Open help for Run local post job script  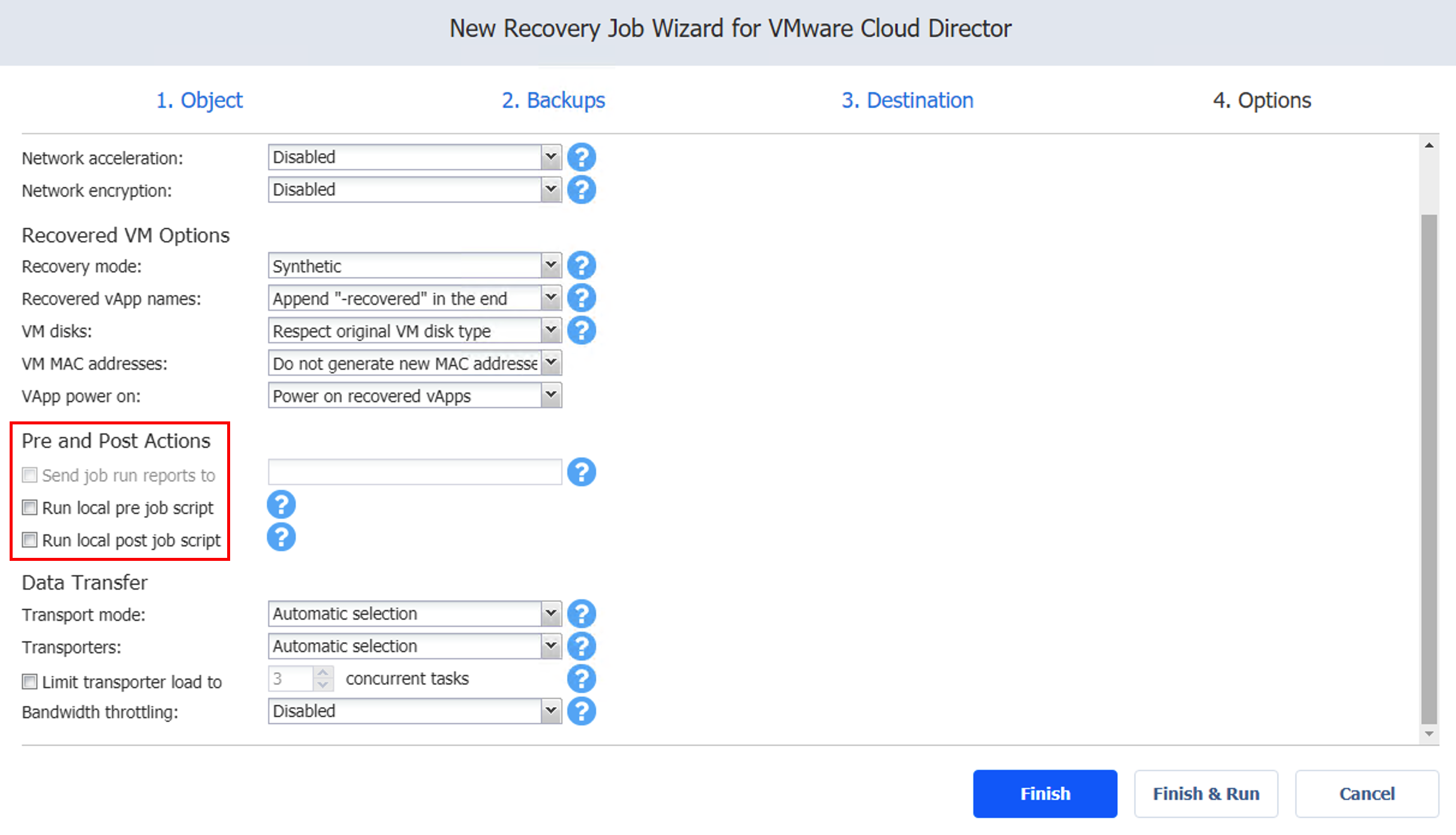tap(281, 537)
